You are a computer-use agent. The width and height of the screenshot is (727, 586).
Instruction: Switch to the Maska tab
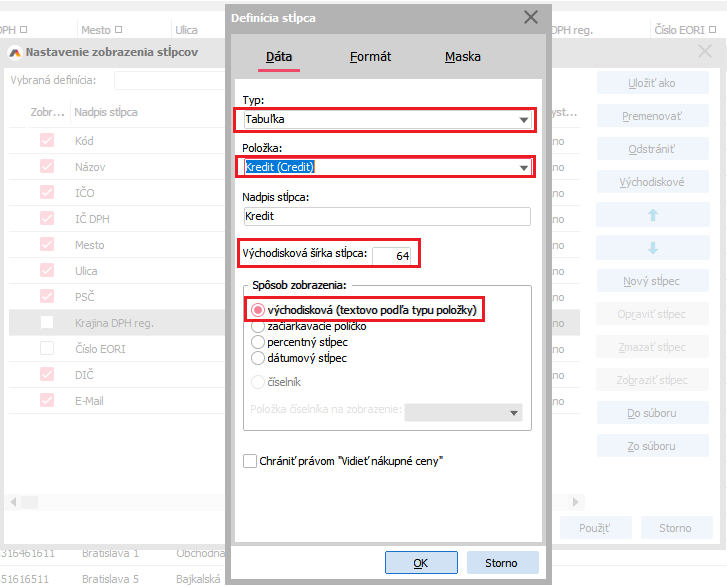(x=463, y=57)
